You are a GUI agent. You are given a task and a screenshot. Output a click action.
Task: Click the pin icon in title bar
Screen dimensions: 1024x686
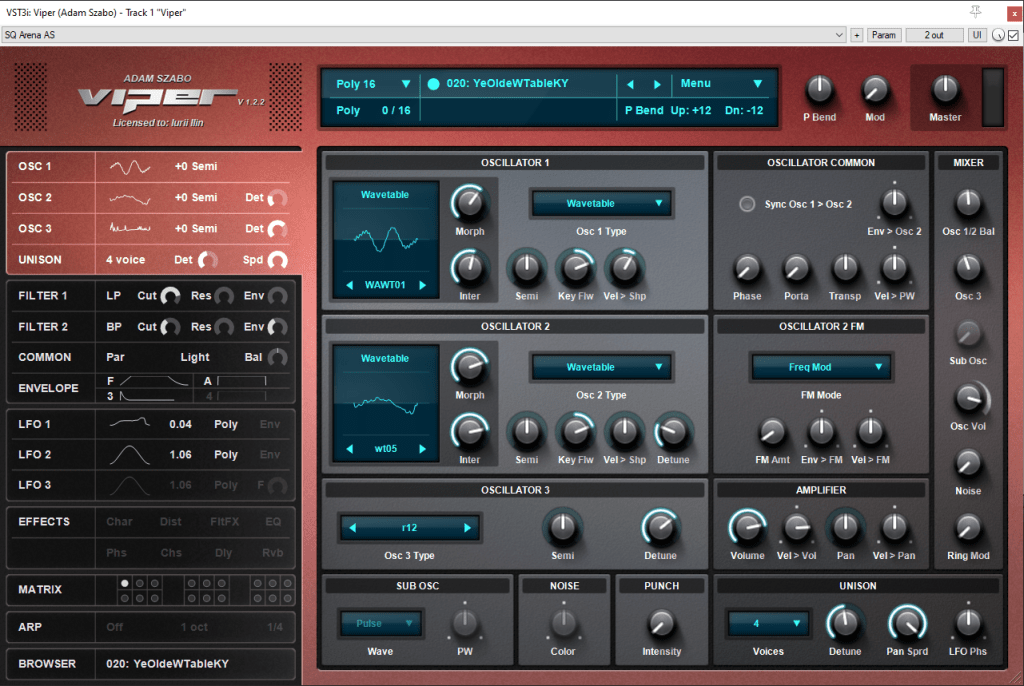pos(976,12)
